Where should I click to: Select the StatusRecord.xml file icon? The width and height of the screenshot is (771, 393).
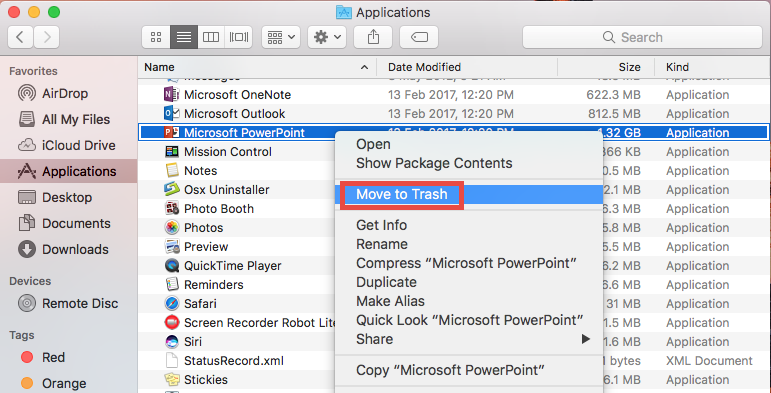tap(172, 361)
